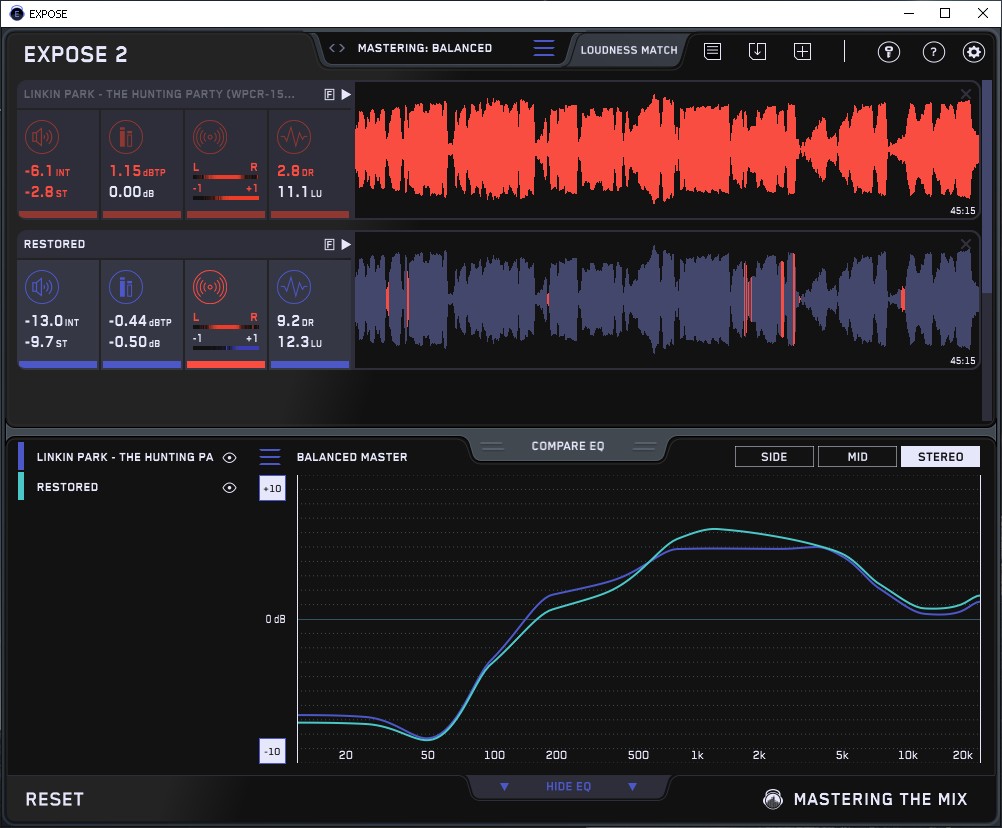This screenshot has width=1002, height=828.
Task: Play the Restored track
Action: (346, 244)
